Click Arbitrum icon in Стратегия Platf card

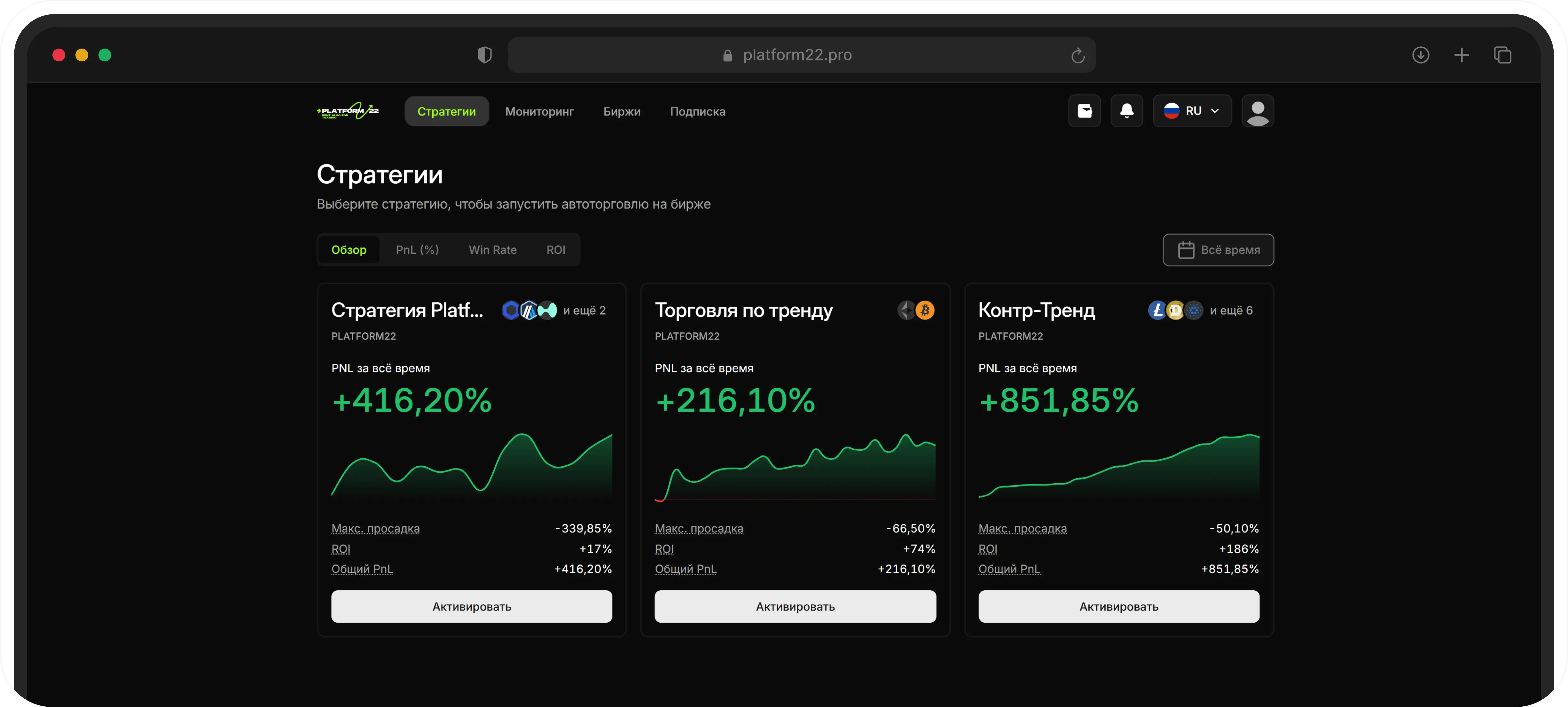coord(529,310)
